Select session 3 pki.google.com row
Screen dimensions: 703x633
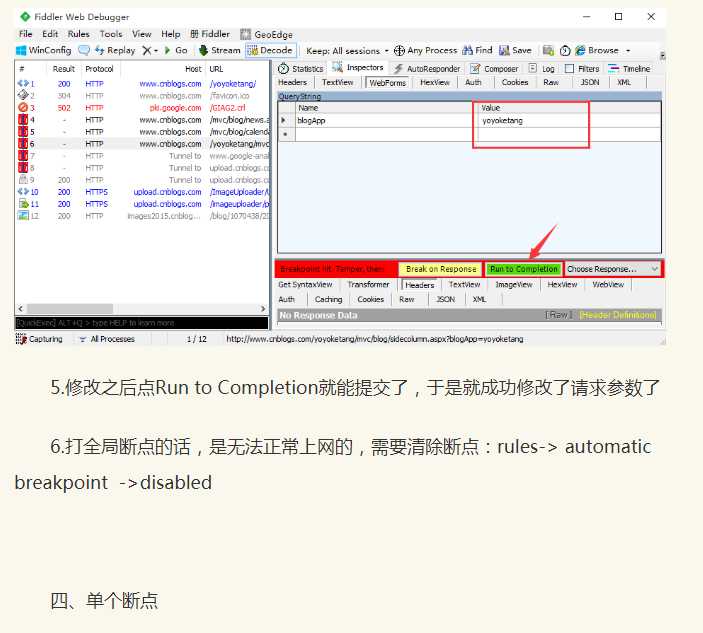[x=143, y=108]
